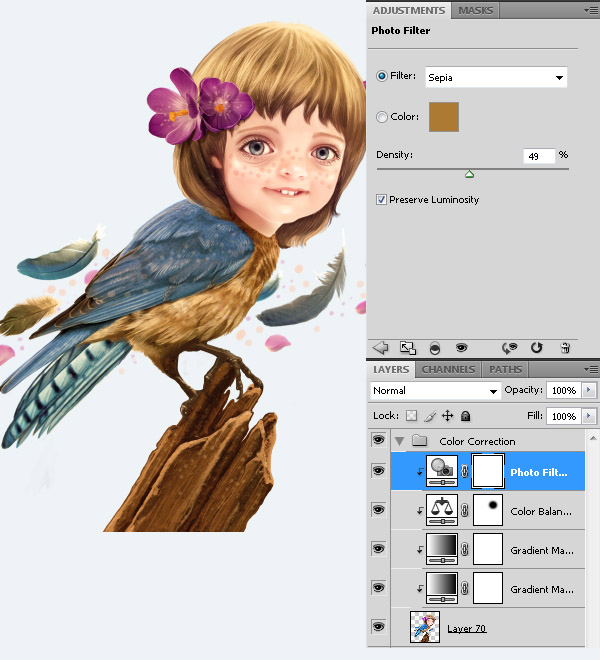
Task: Uncheck Preserve Luminosity checkbox
Action: coord(382,200)
